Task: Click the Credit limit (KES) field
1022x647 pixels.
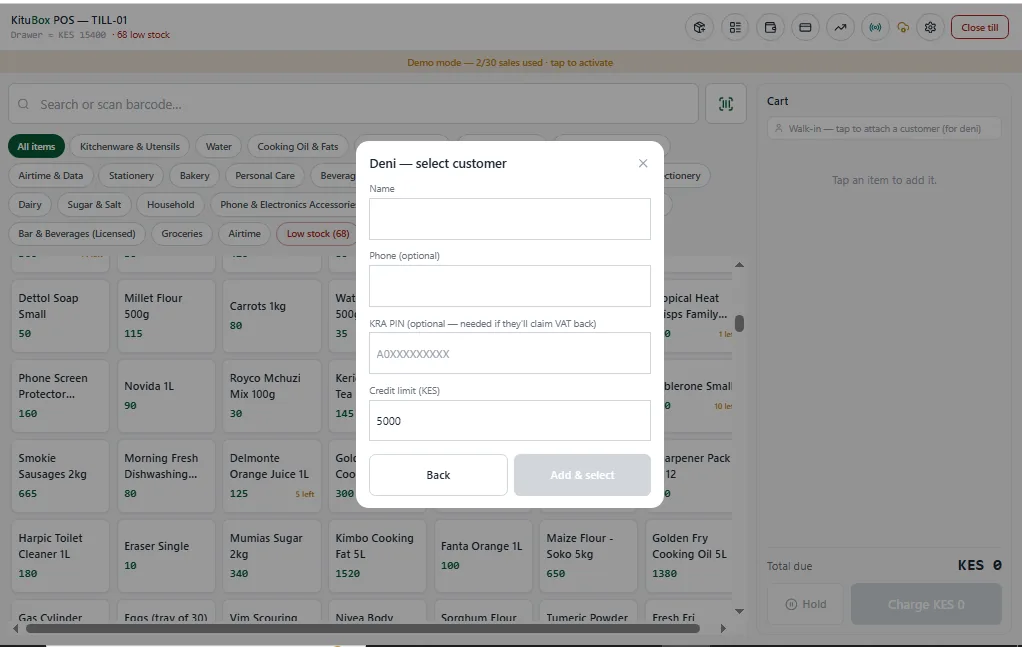Action: click(x=510, y=421)
